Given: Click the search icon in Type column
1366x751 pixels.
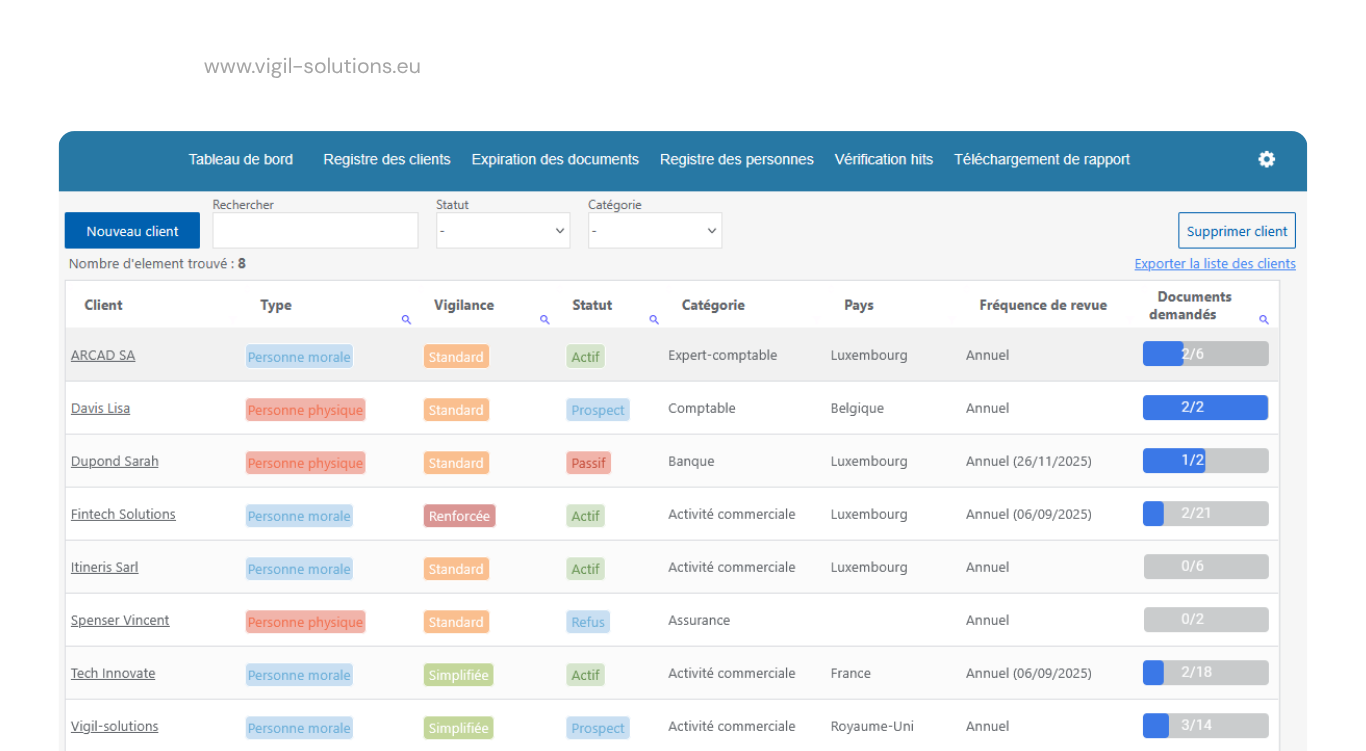Looking at the screenshot, I should (406, 319).
